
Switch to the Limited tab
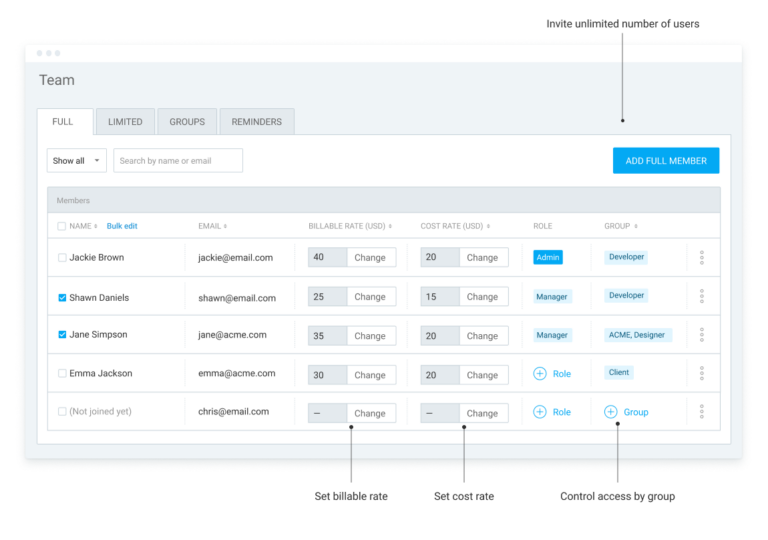[125, 122]
